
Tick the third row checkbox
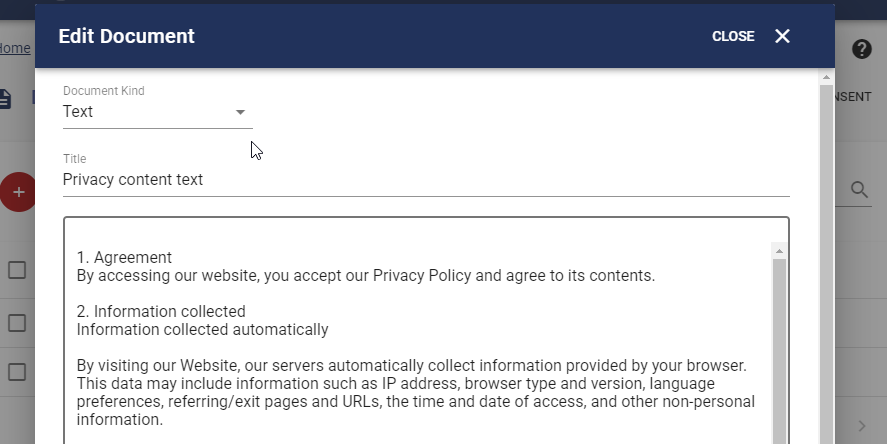tap(17, 372)
